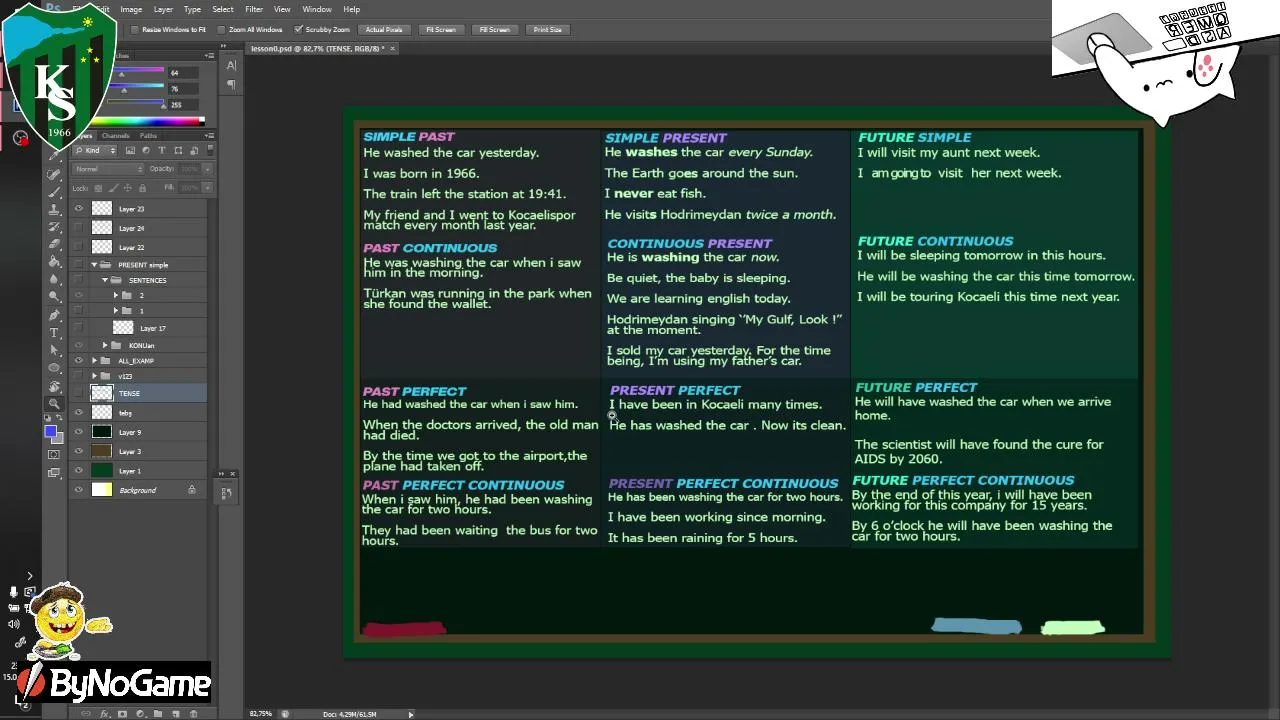Click the lock icon on Background layer

point(192,490)
